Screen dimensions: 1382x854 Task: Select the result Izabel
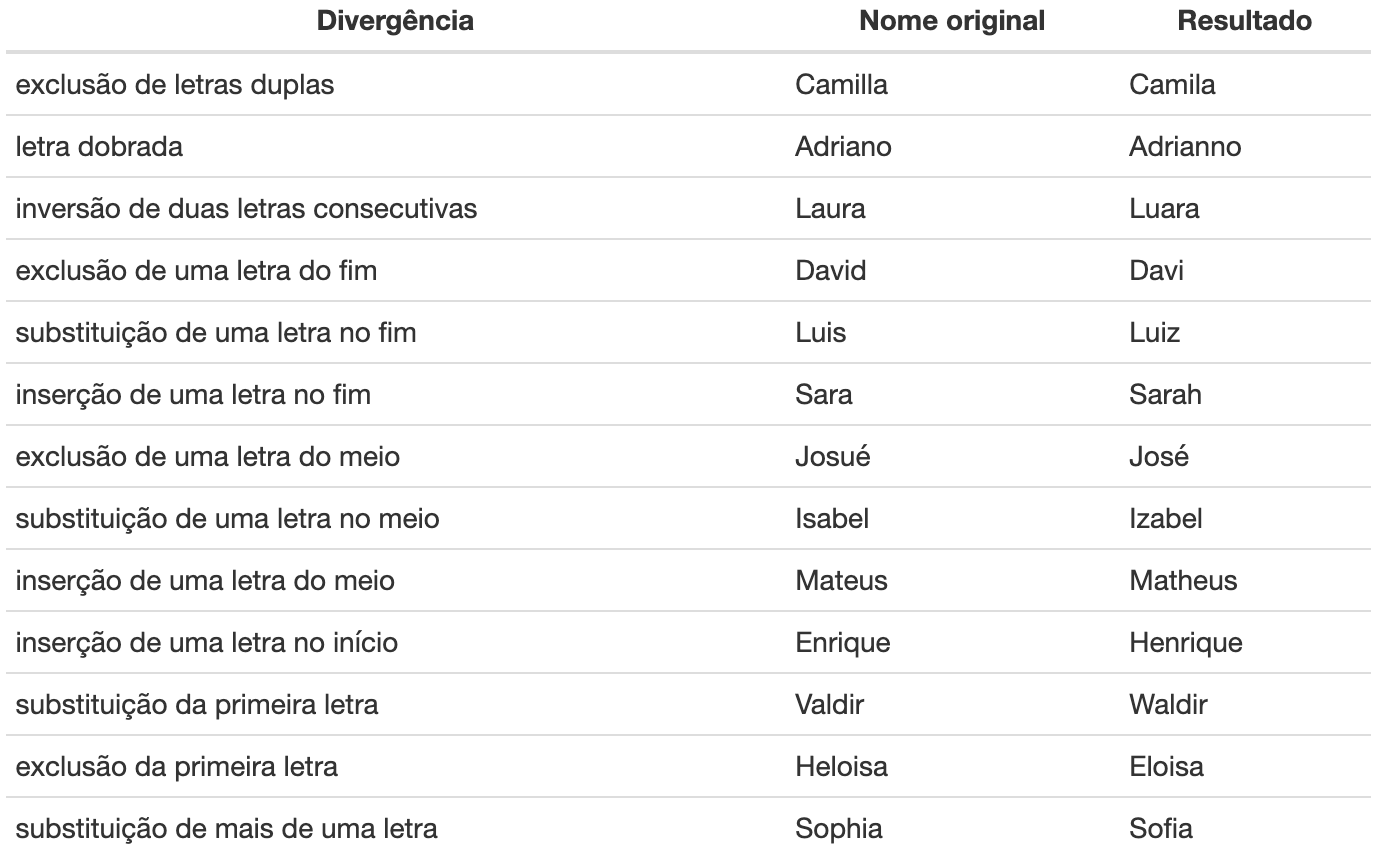coord(1166,519)
